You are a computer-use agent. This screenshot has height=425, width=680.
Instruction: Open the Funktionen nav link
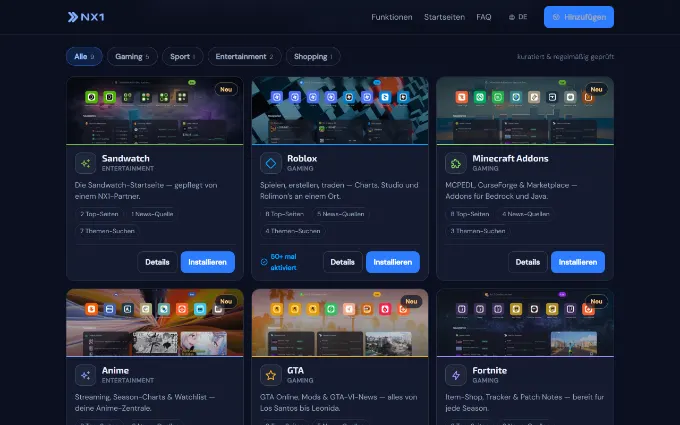click(392, 17)
